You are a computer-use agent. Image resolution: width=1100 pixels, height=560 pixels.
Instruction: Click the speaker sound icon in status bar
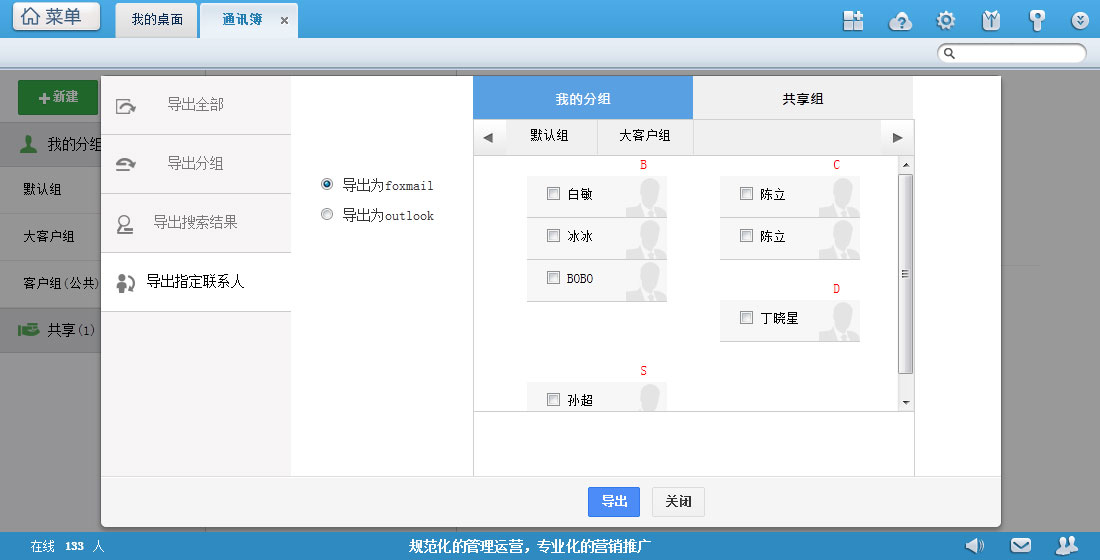(973, 545)
